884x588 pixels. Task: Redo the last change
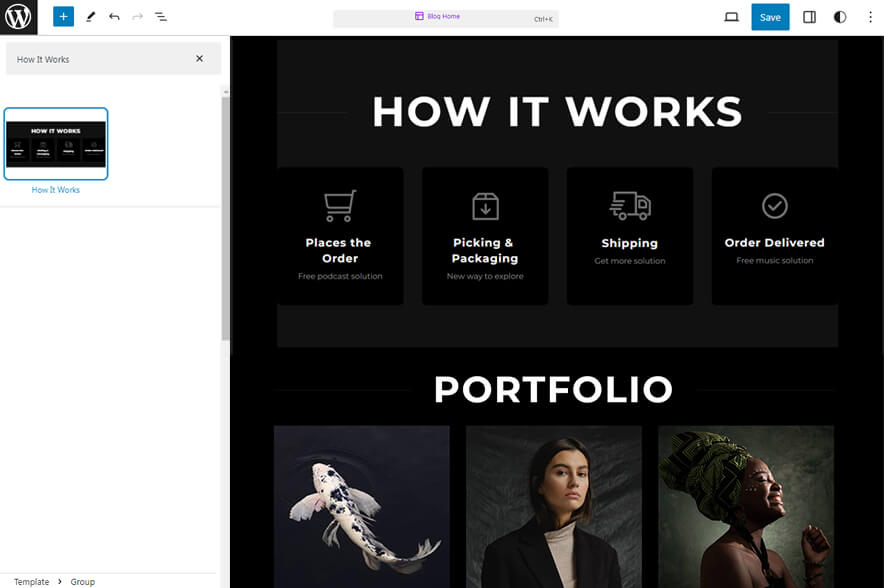point(136,16)
